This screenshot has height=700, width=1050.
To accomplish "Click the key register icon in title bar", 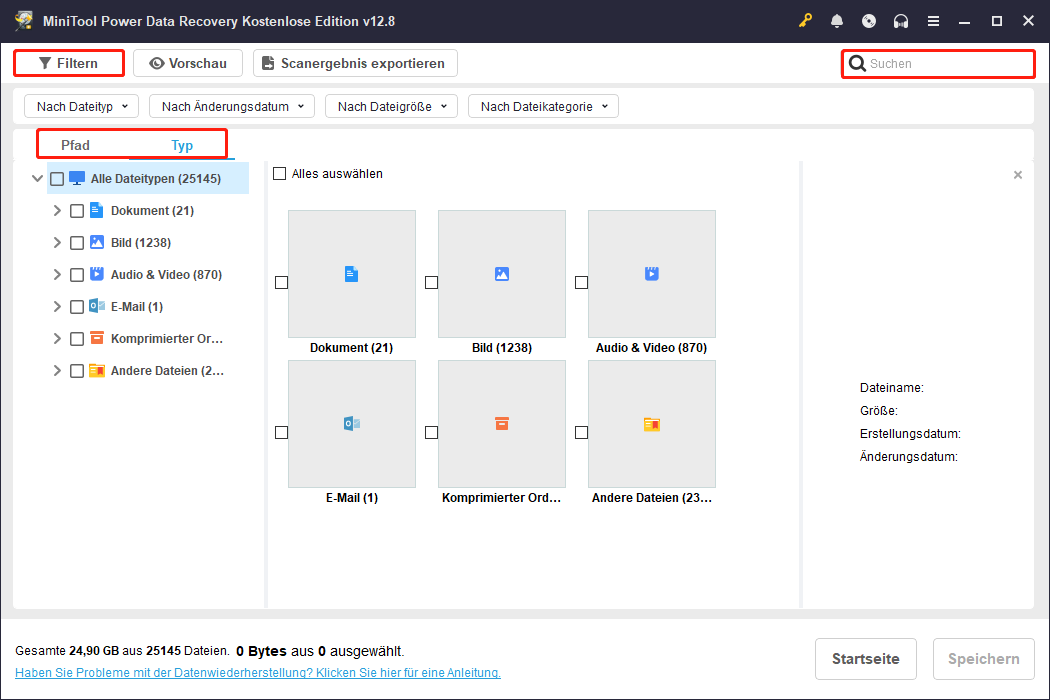I will click(x=805, y=21).
